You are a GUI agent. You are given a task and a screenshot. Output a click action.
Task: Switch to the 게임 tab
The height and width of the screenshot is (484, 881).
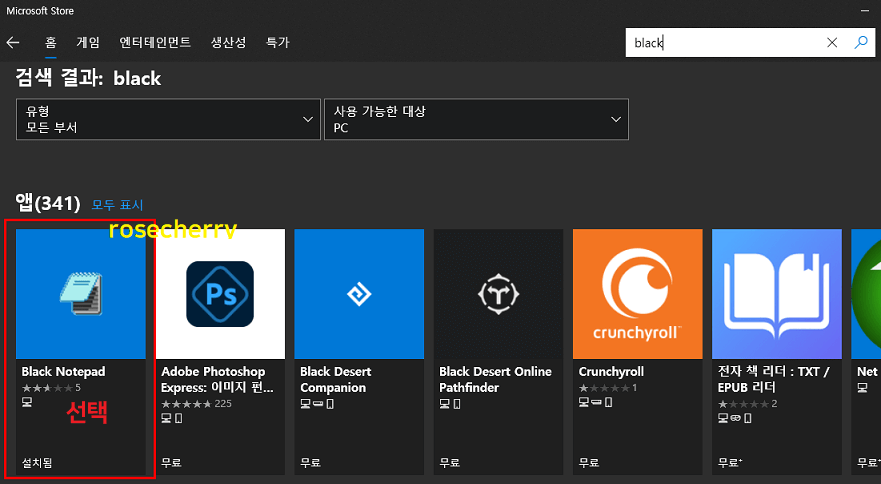(x=88, y=43)
